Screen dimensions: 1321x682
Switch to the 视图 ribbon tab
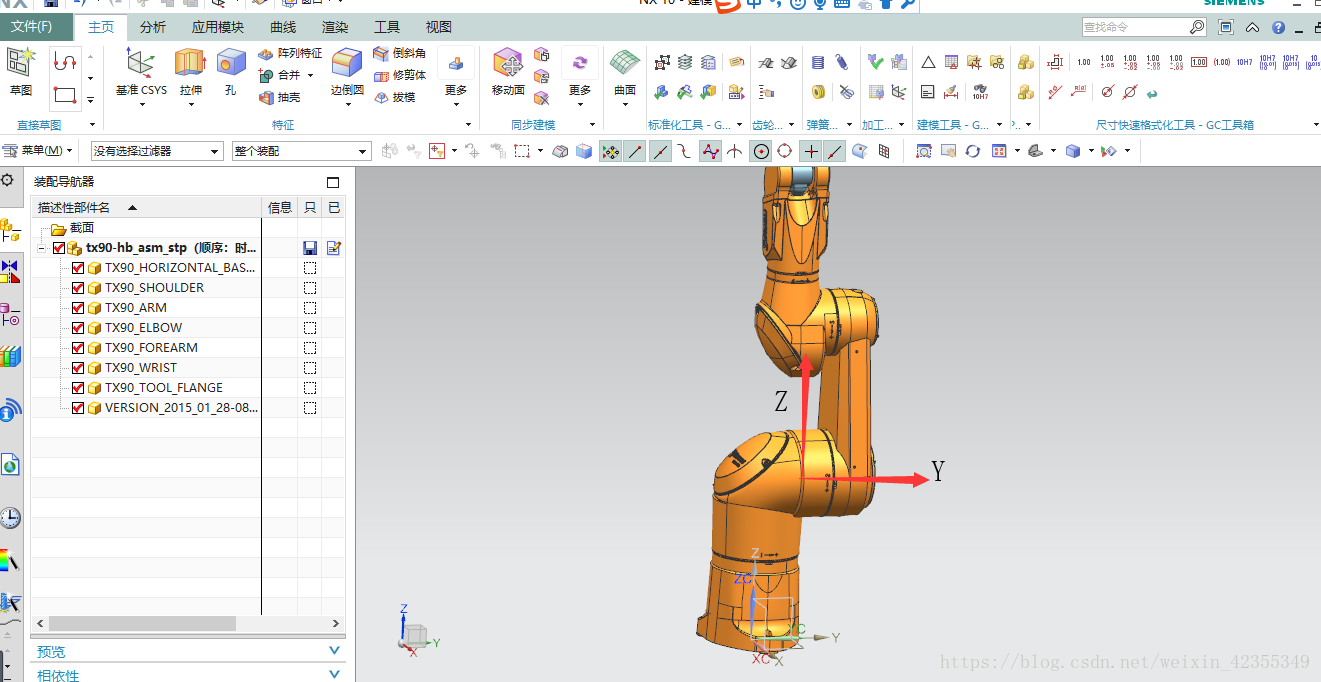point(439,27)
